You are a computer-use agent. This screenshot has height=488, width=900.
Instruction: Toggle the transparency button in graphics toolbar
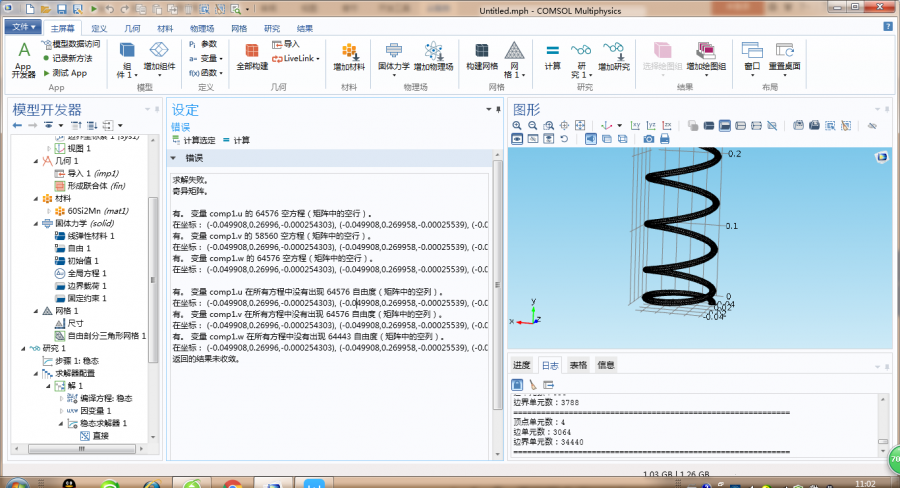pyautogui.click(x=606, y=139)
